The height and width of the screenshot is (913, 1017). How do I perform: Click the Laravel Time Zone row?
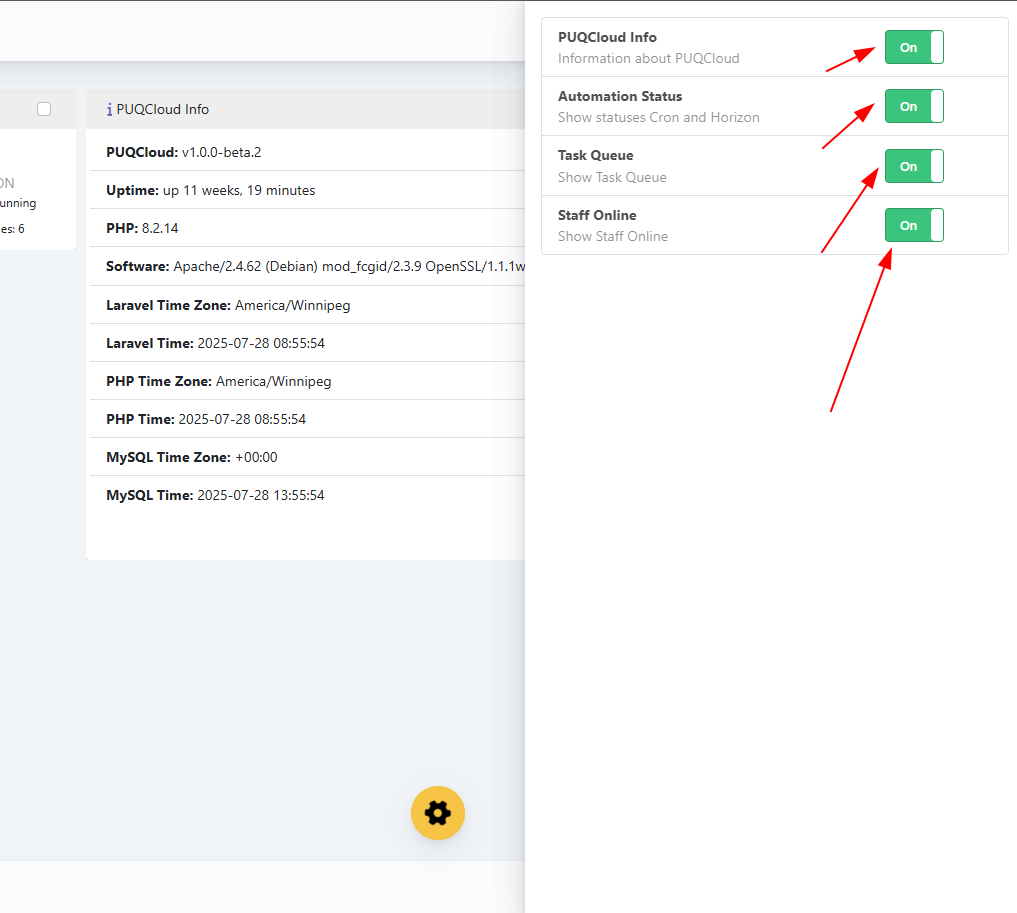(x=307, y=305)
